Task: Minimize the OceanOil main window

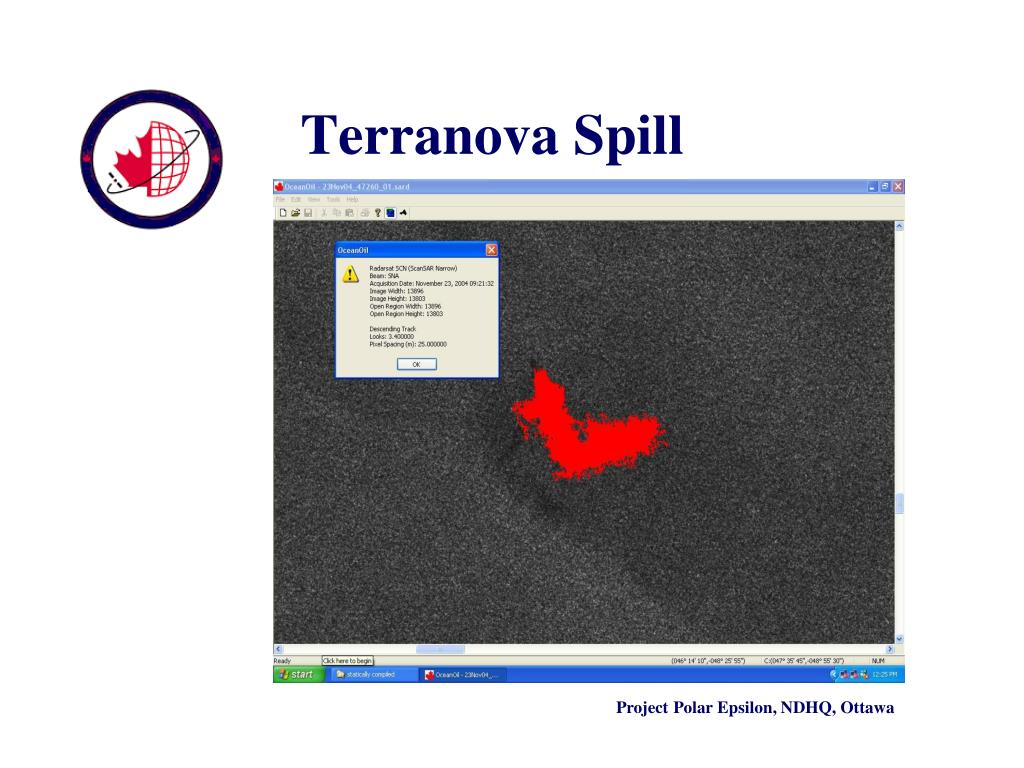Action: (872, 187)
